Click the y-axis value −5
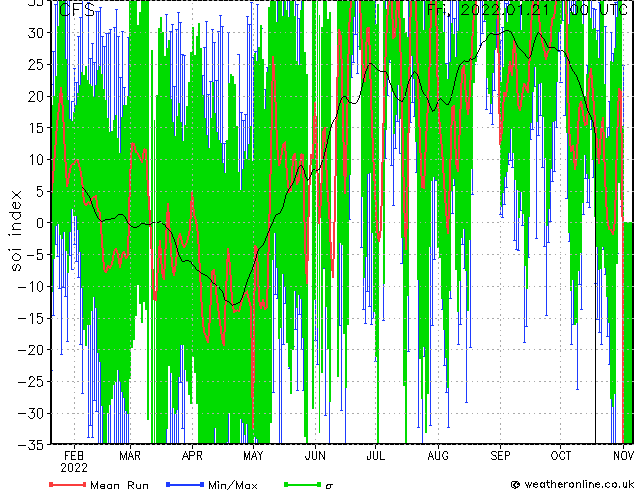634x490 pixels. click(35, 255)
